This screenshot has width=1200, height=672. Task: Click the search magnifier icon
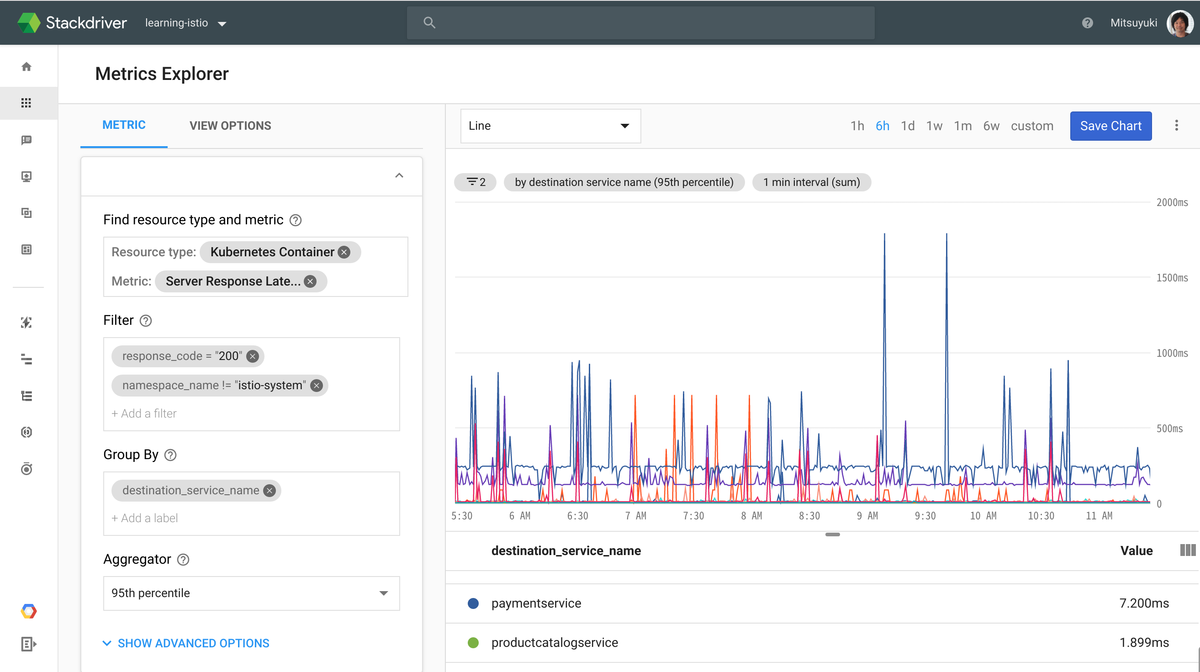point(429,22)
